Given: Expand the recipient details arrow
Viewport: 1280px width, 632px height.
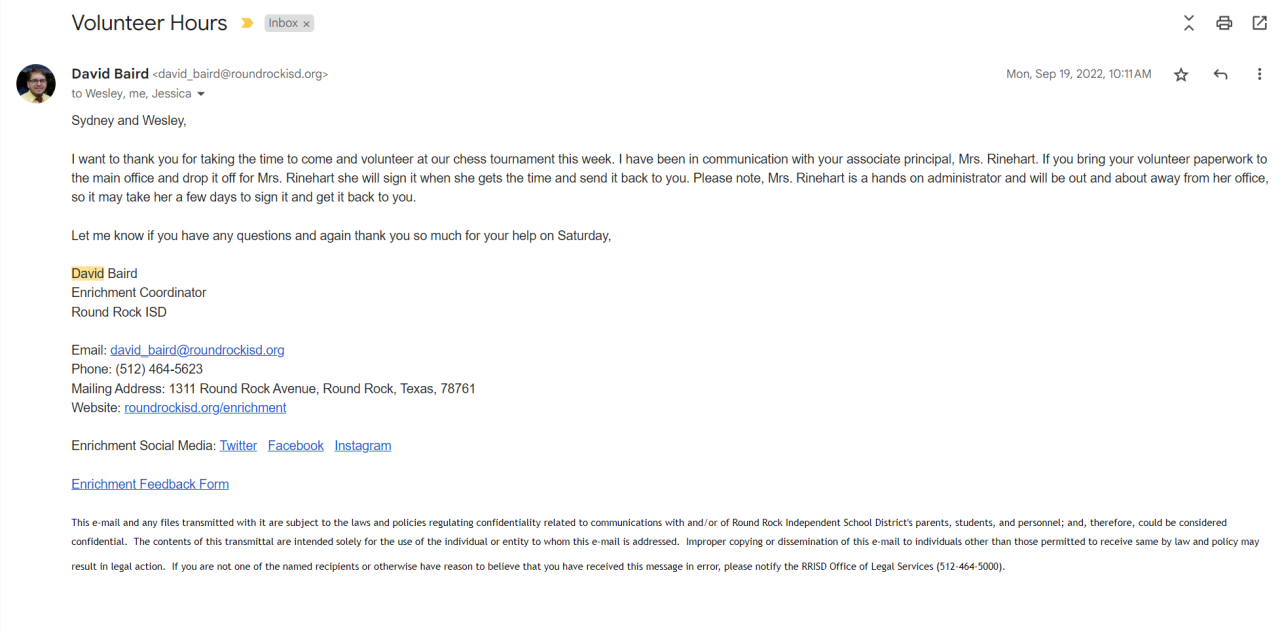Looking at the screenshot, I should pos(201,94).
